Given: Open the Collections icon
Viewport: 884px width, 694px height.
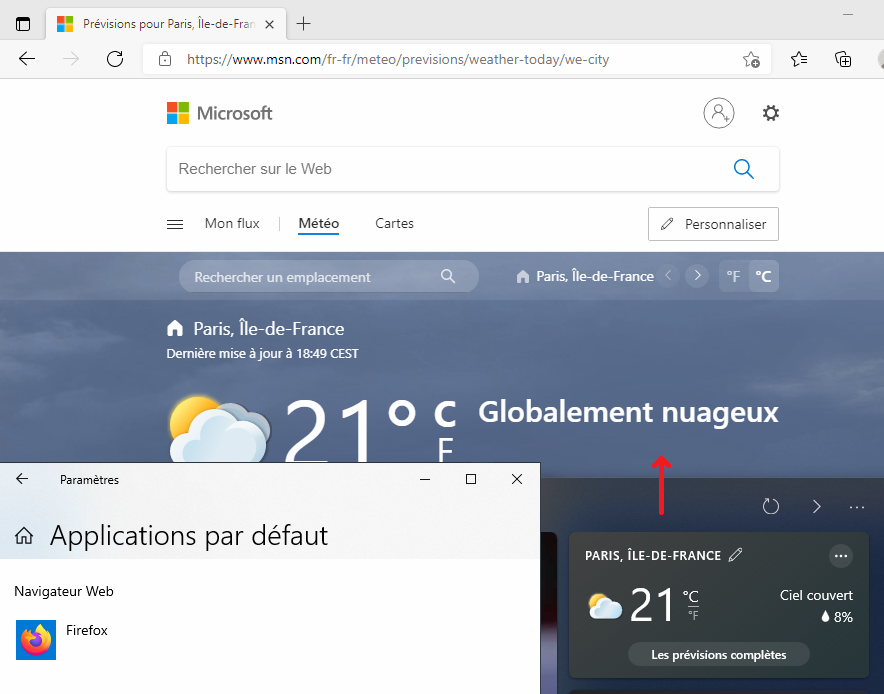Looking at the screenshot, I should tap(843, 59).
